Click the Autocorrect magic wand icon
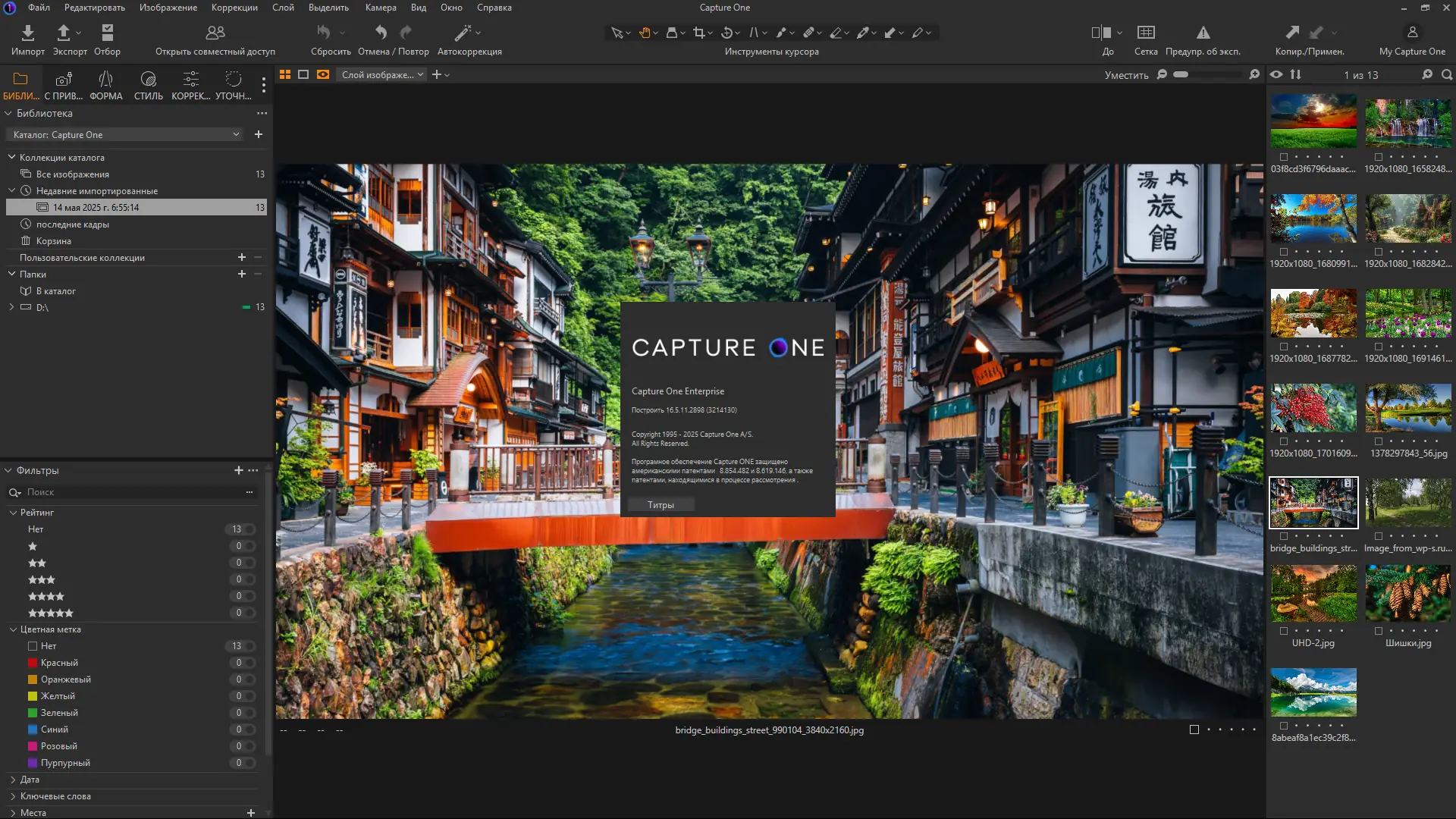 pos(463,33)
